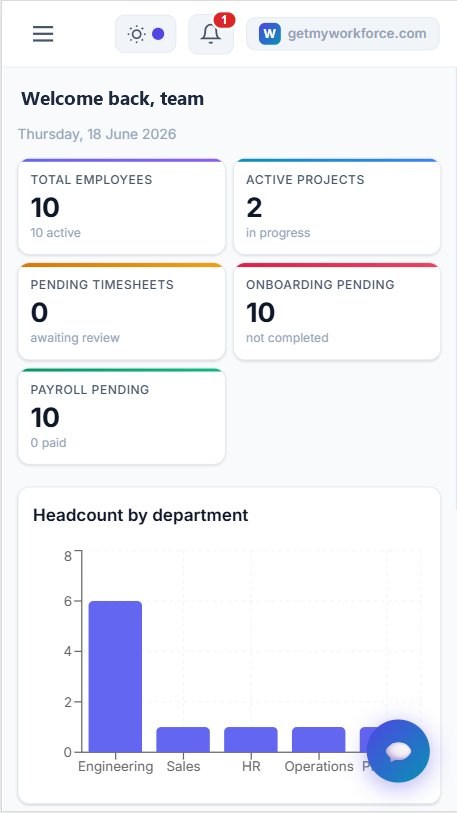The width and height of the screenshot is (457, 813).
Task: Click the Sales bar in headcount chart
Action: coord(183,740)
